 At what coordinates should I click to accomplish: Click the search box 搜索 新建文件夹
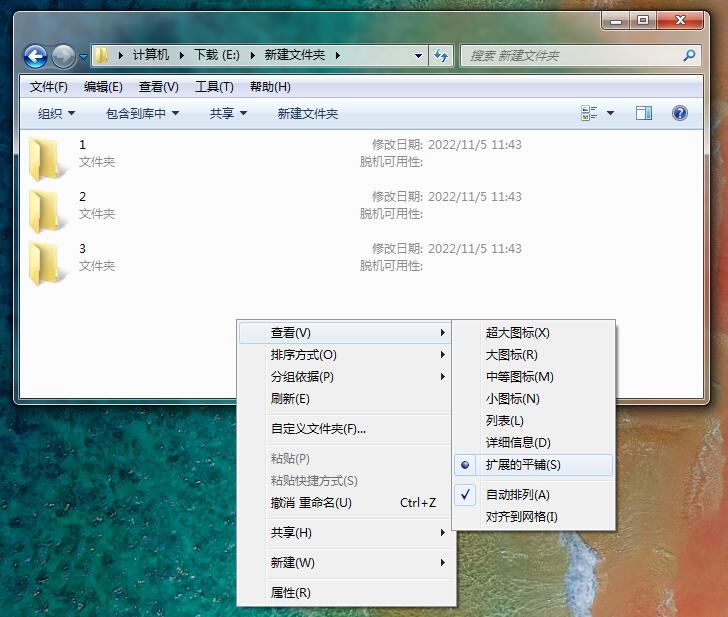coord(572,56)
